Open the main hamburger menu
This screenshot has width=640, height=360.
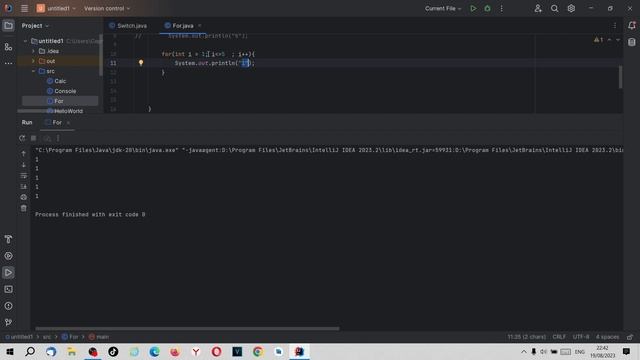[x=24, y=8]
